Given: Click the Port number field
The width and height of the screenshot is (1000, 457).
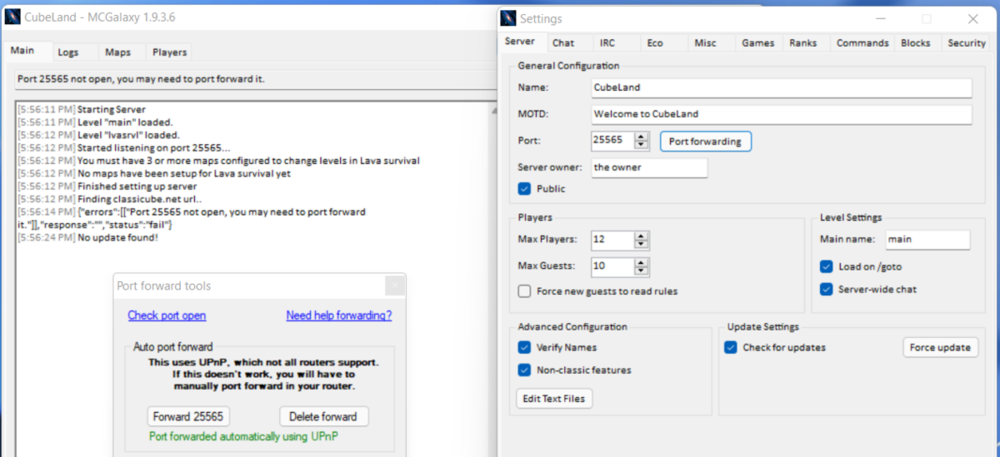Looking at the screenshot, I should pos(613,141).
